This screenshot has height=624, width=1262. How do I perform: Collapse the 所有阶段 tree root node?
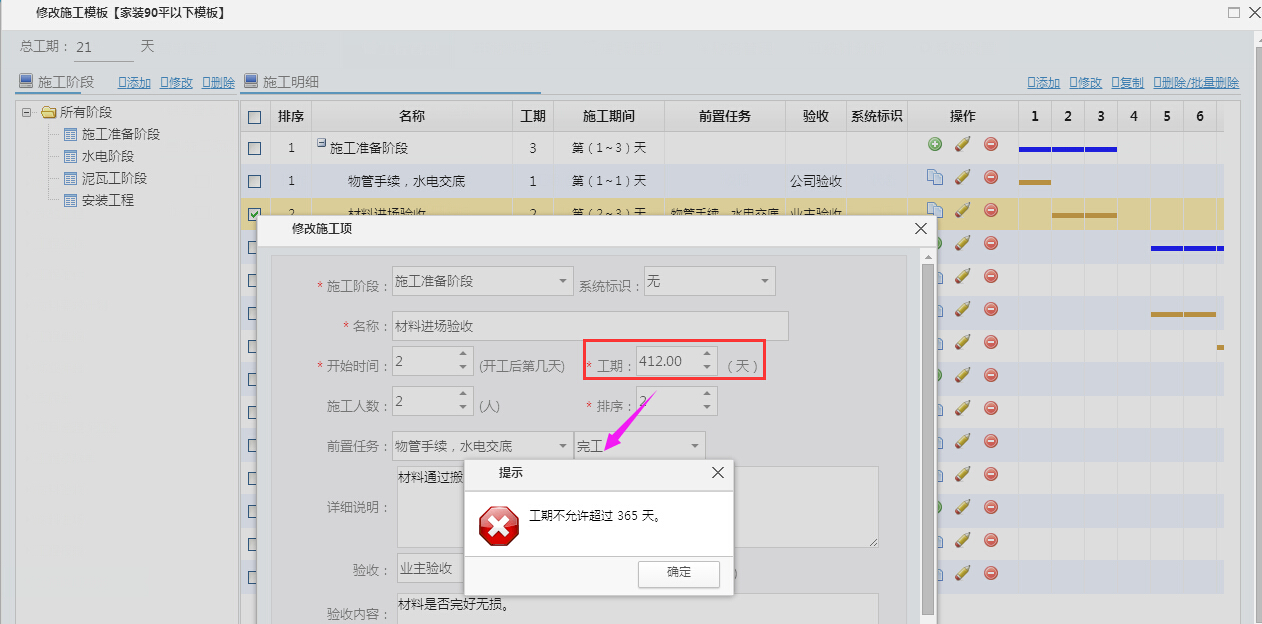pyautogui.click(x=27, y=112)
